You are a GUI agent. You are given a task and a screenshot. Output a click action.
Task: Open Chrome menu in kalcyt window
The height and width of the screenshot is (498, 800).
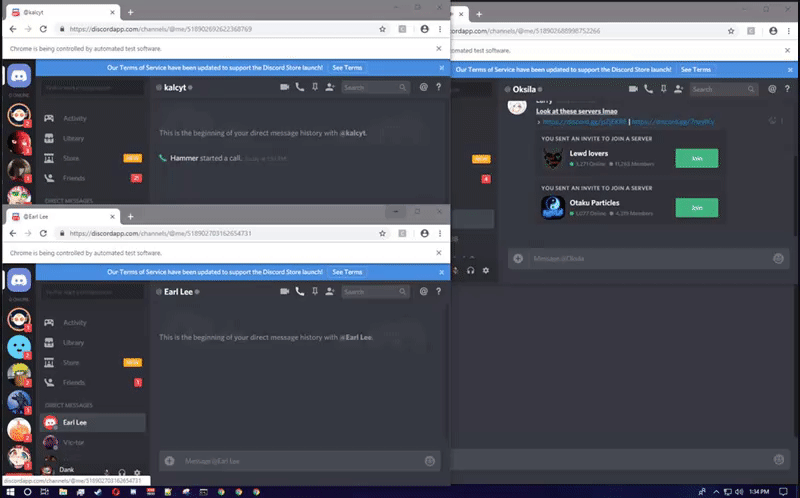pyautogui.click(x=440, y=29)
